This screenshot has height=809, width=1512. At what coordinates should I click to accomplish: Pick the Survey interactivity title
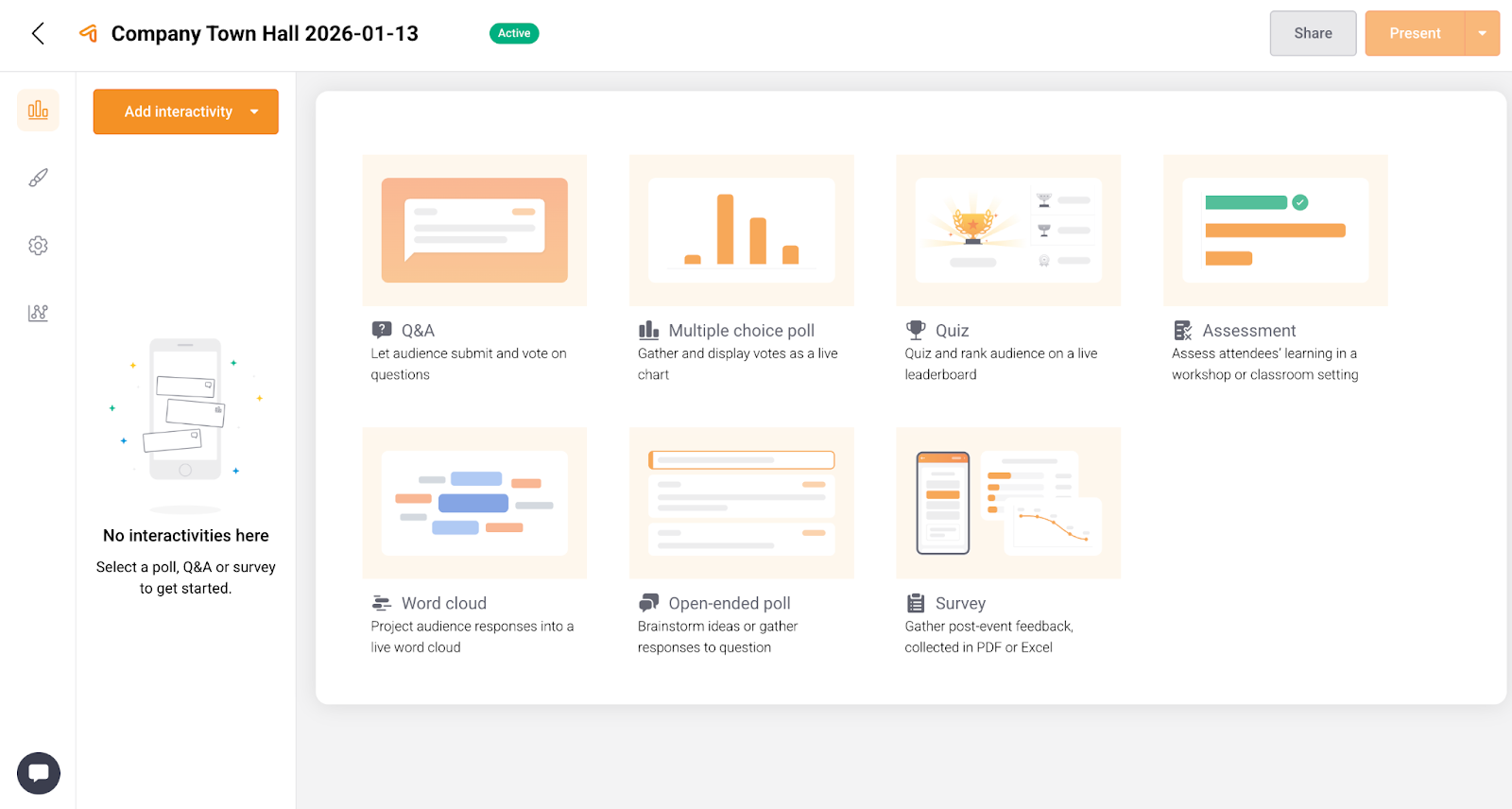point(960,603)
